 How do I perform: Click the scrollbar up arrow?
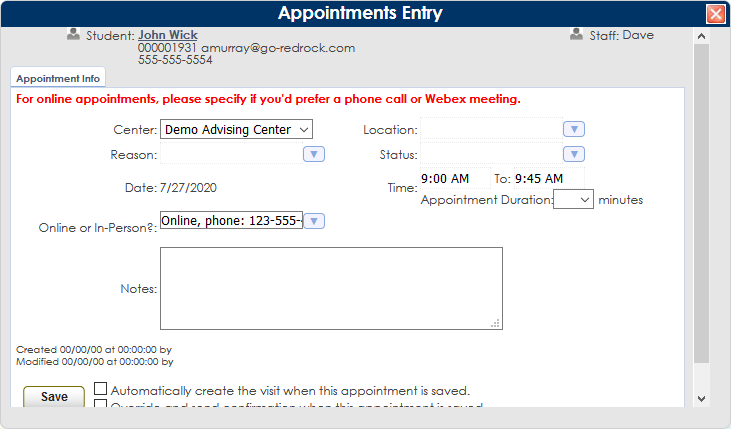coord(701,36)
